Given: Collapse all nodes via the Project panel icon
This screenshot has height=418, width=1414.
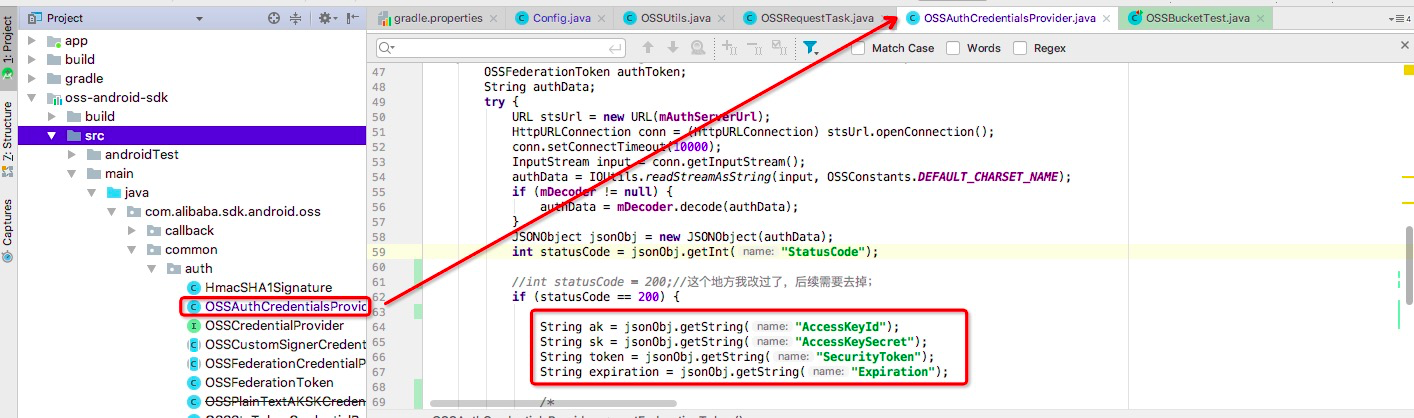Looking at the screenshot, I should tap(296, 18).
